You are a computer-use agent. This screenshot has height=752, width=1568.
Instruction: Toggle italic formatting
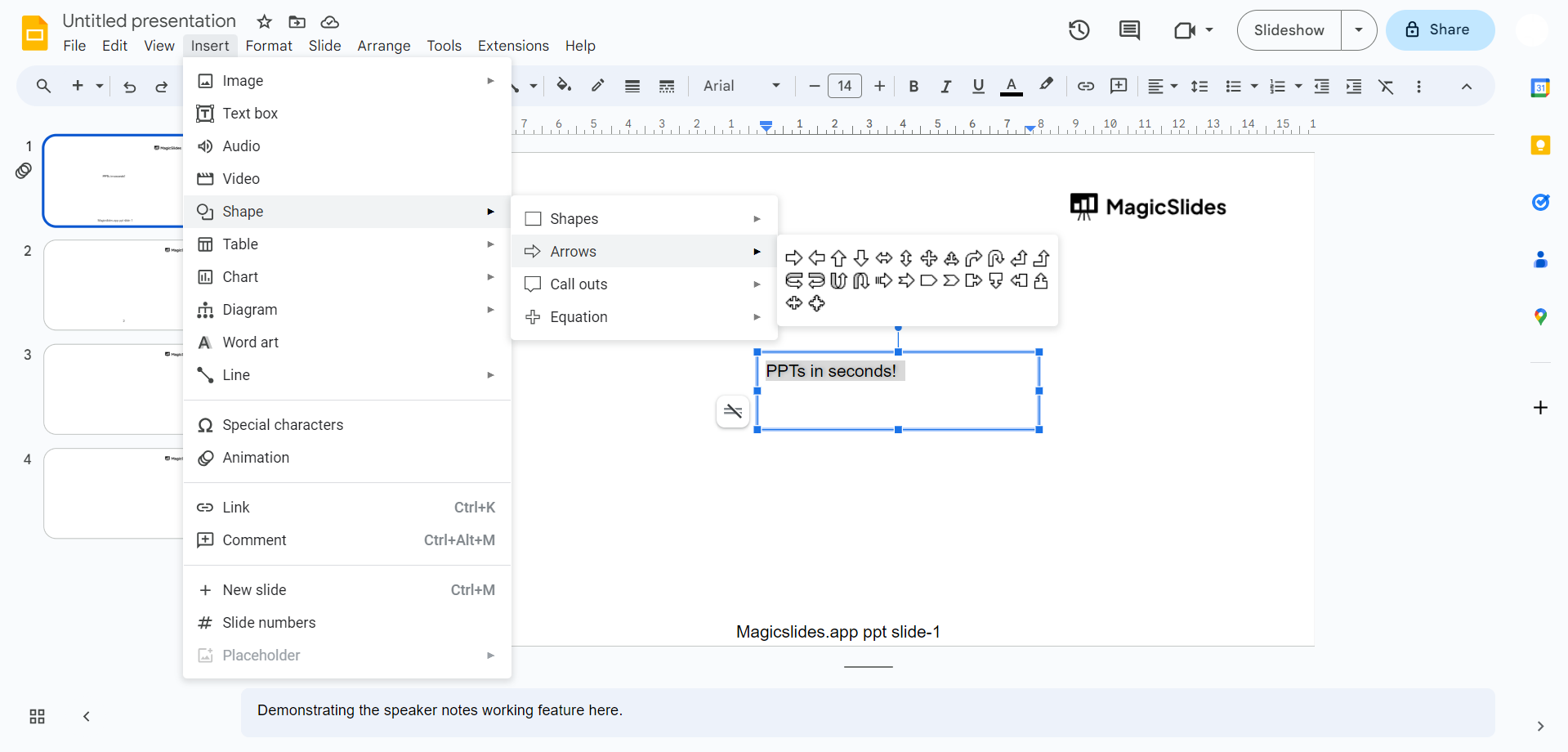click(945, 86)
